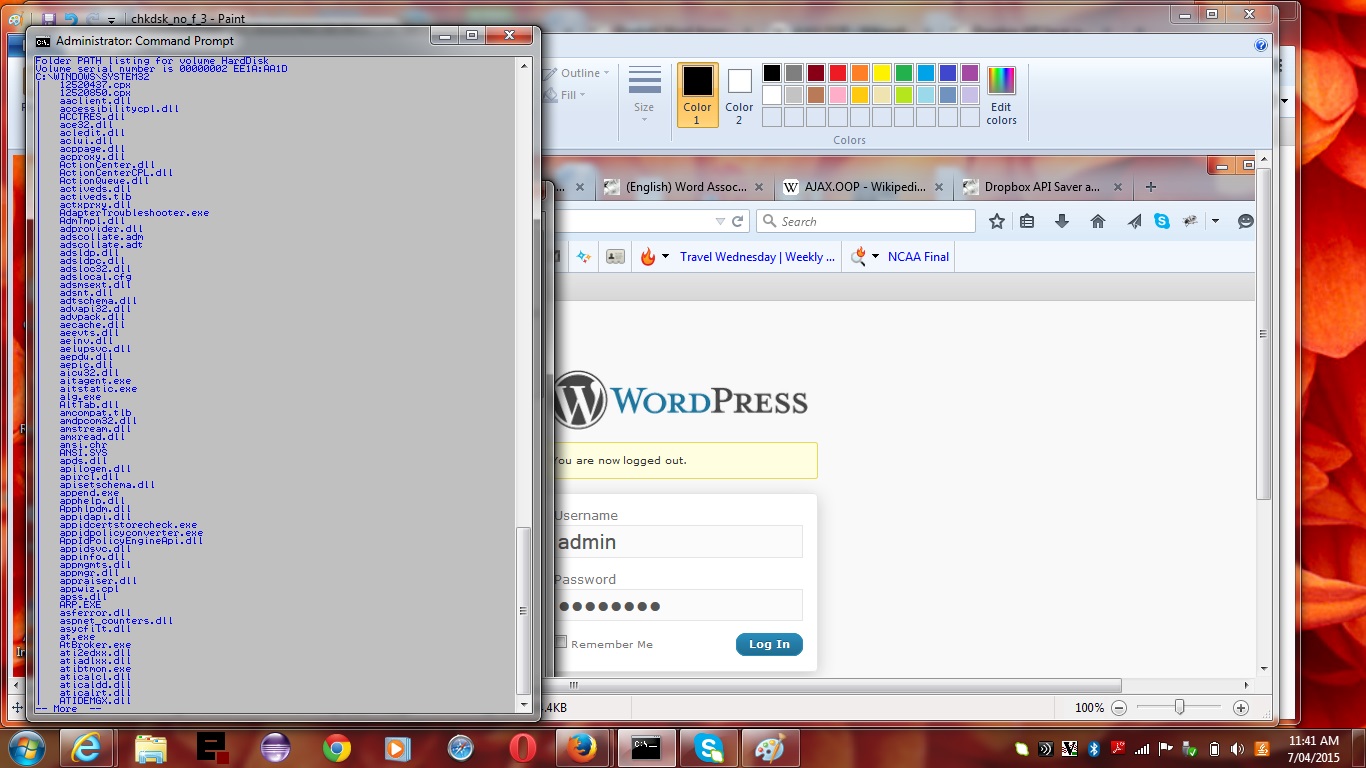The height and width of the screenshot is (768, 1366).
Task: Pick the black color swatch
Action: tap(771, 73)
